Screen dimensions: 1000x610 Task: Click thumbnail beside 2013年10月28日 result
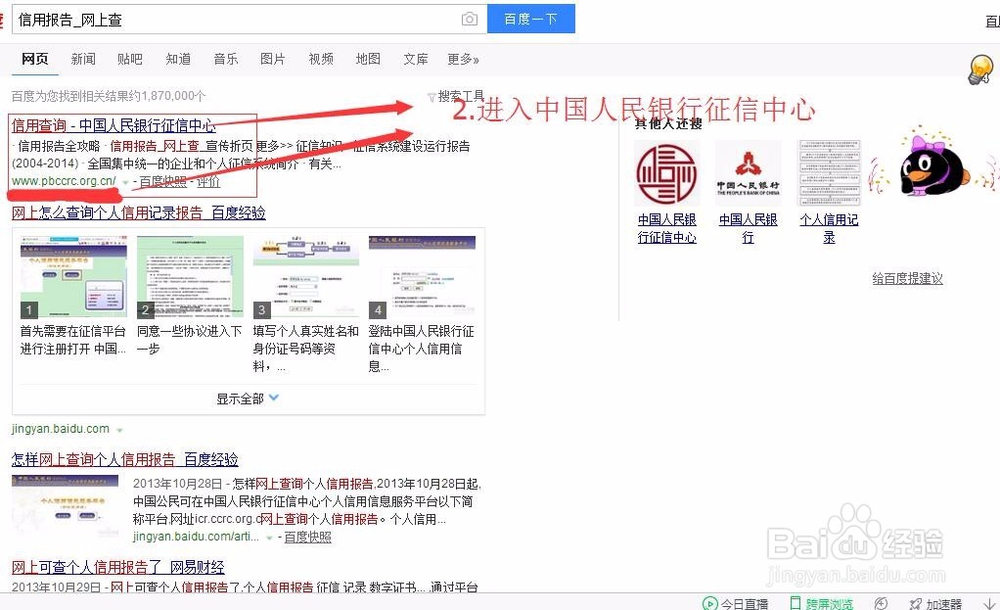pos(65,507)
